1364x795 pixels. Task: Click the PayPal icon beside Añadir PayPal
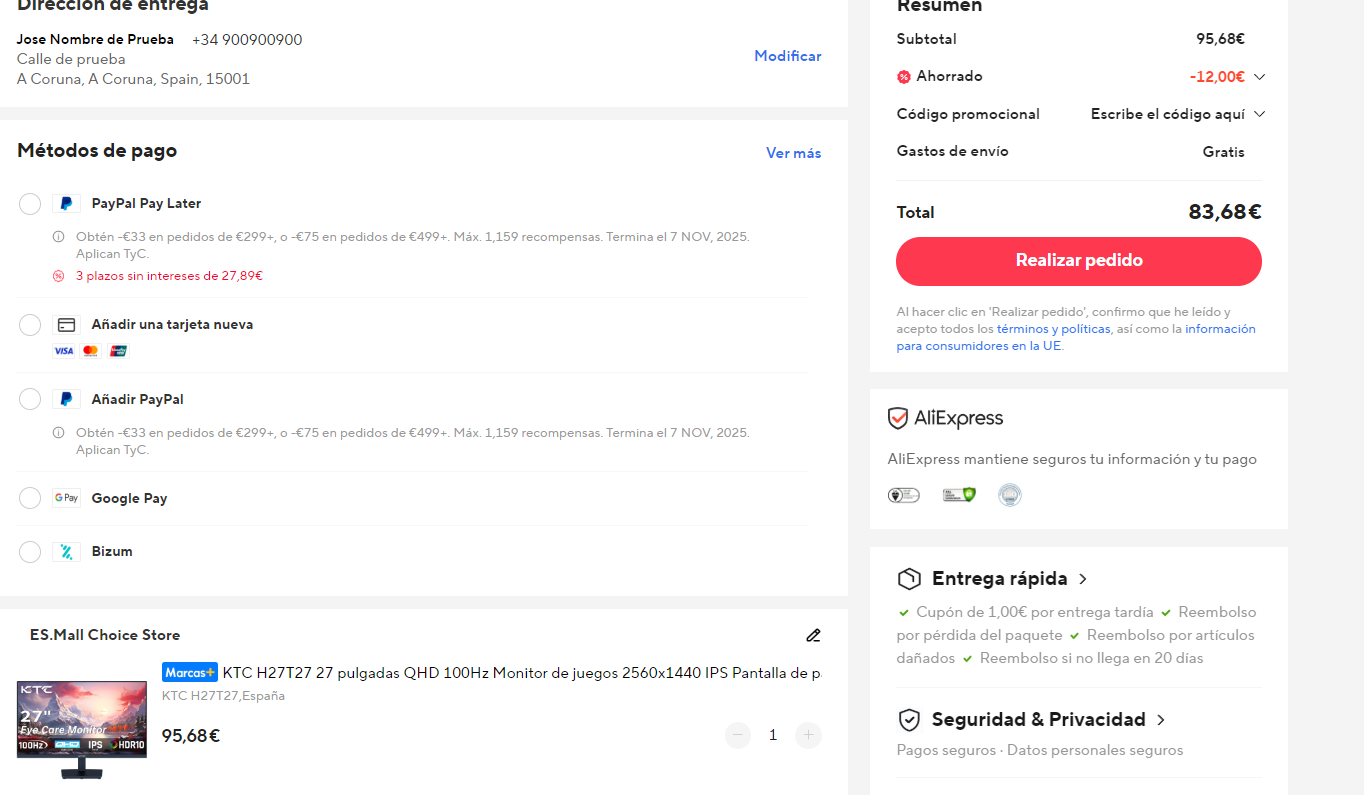66,399
